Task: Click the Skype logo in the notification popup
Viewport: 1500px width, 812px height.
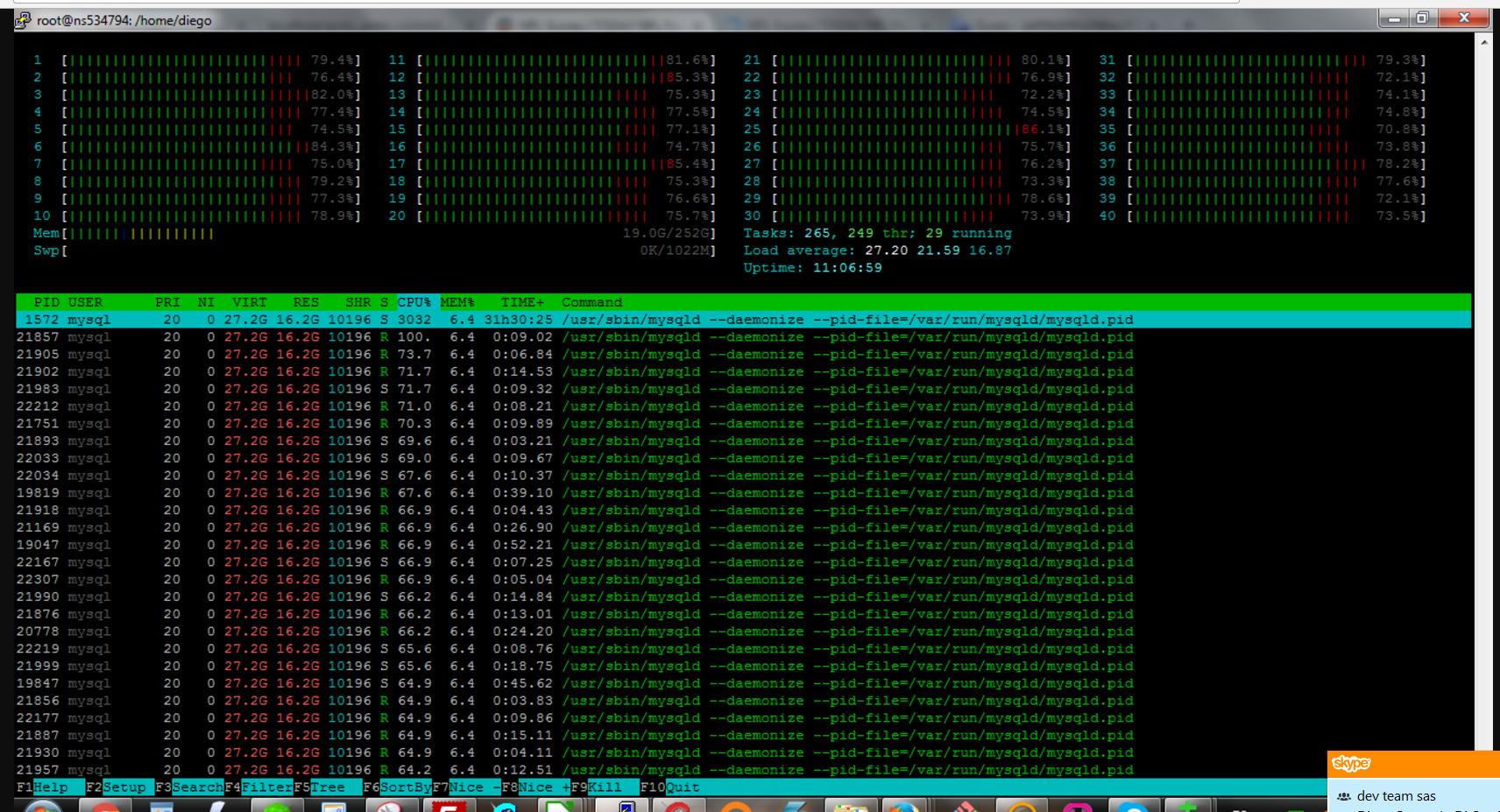Action: pyautogui.click(x=1350, y=764)
